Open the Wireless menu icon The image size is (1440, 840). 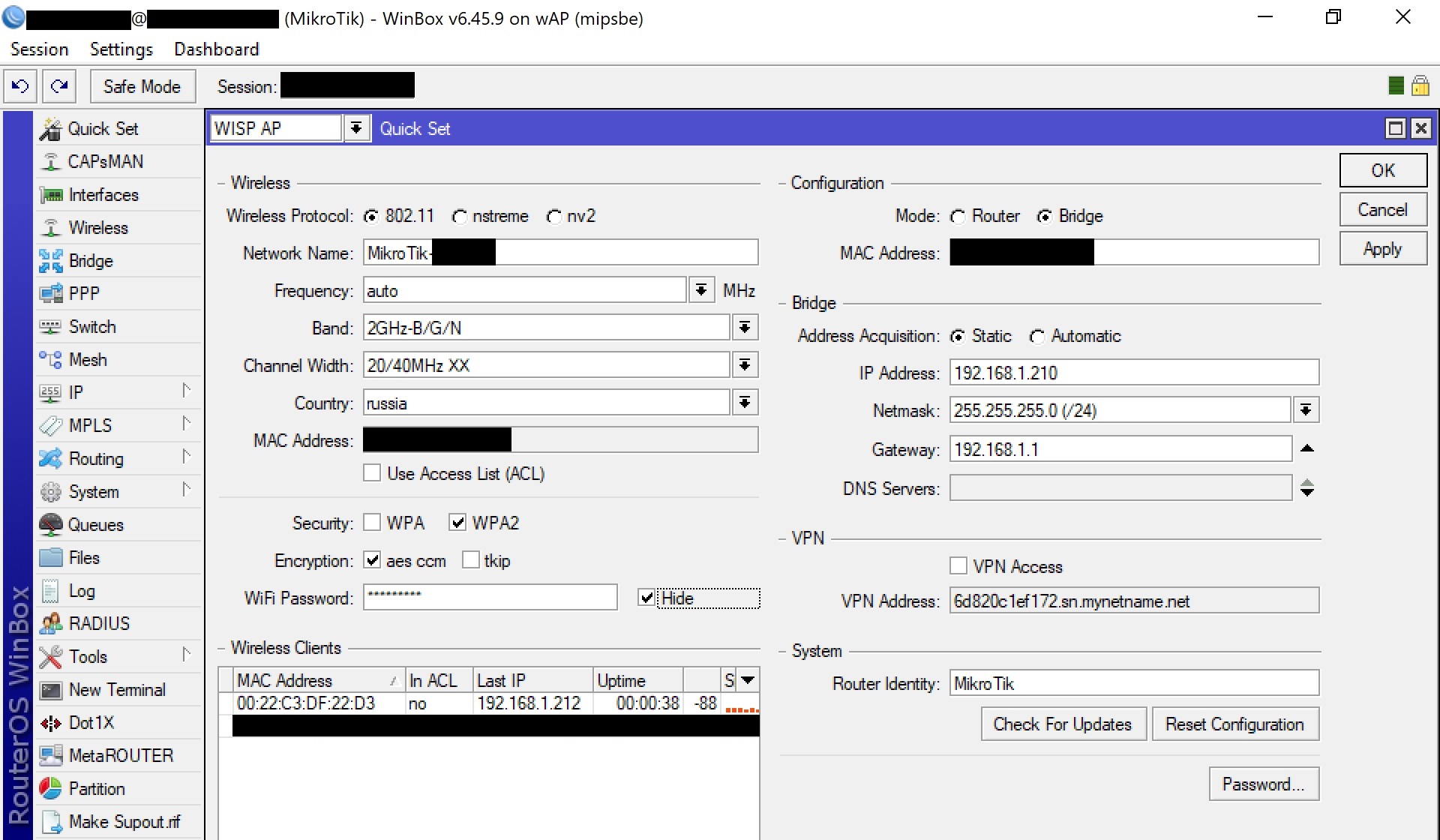(x=50, y=228)
